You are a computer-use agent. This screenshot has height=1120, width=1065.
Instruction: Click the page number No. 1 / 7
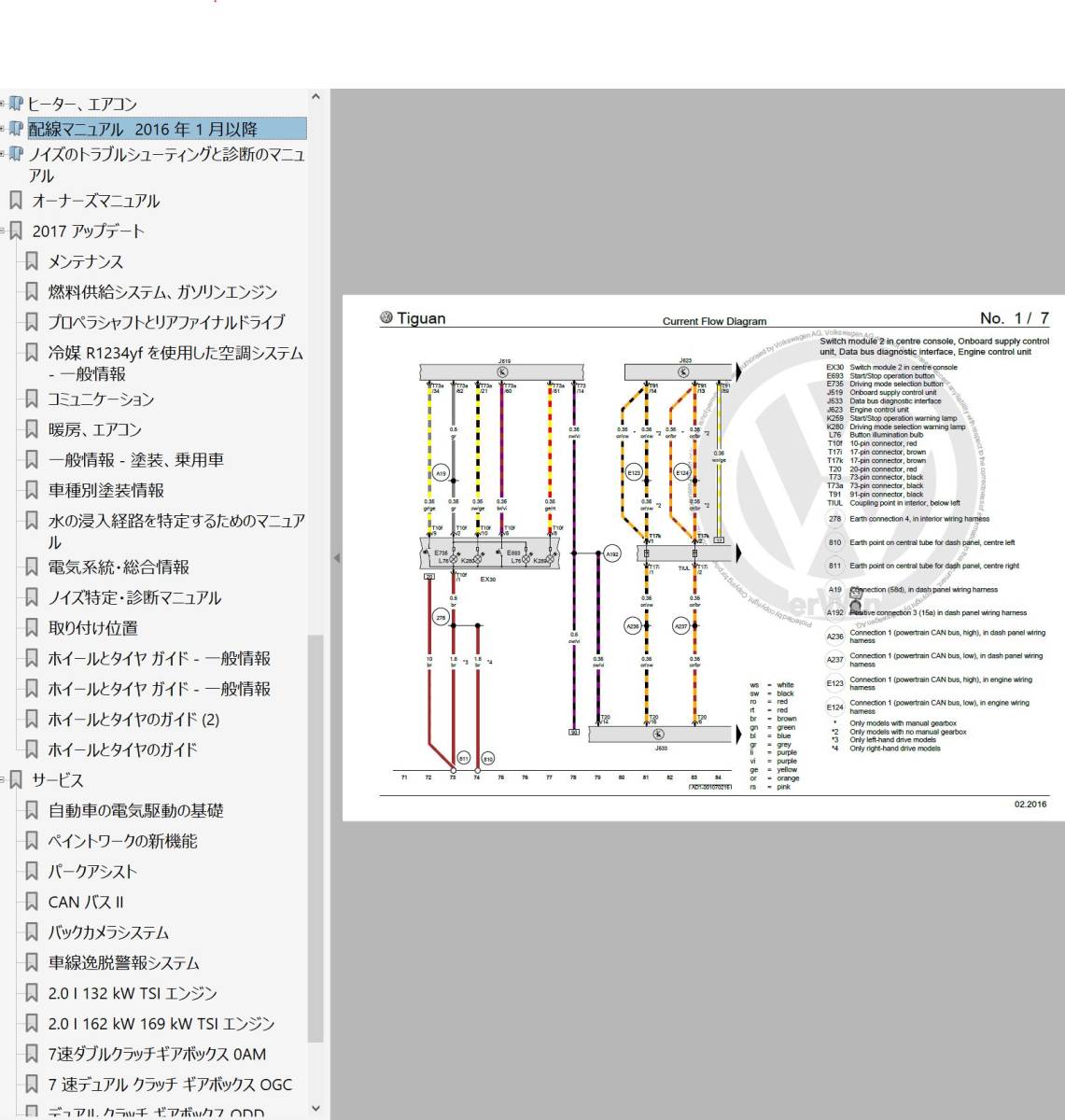(x=1015, y=318)
